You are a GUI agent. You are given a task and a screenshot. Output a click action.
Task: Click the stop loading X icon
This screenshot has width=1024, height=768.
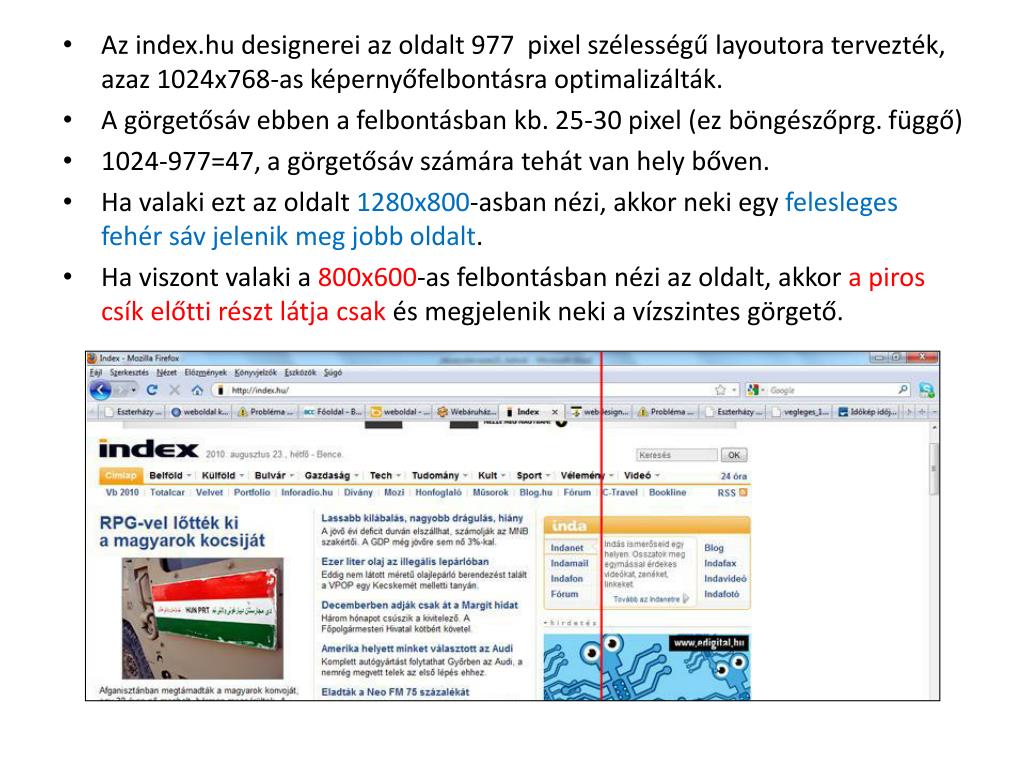pos(174,390)
